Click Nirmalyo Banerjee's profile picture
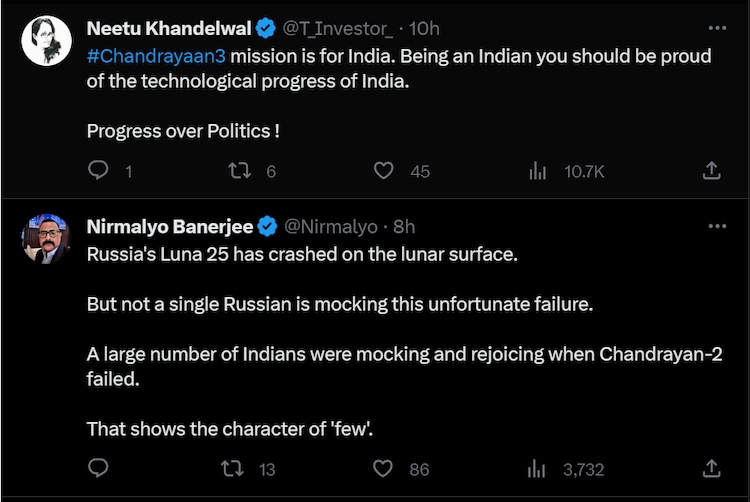The width and height of the screenshot is (750, 502). pyautogui.click(x=46, y=238)
